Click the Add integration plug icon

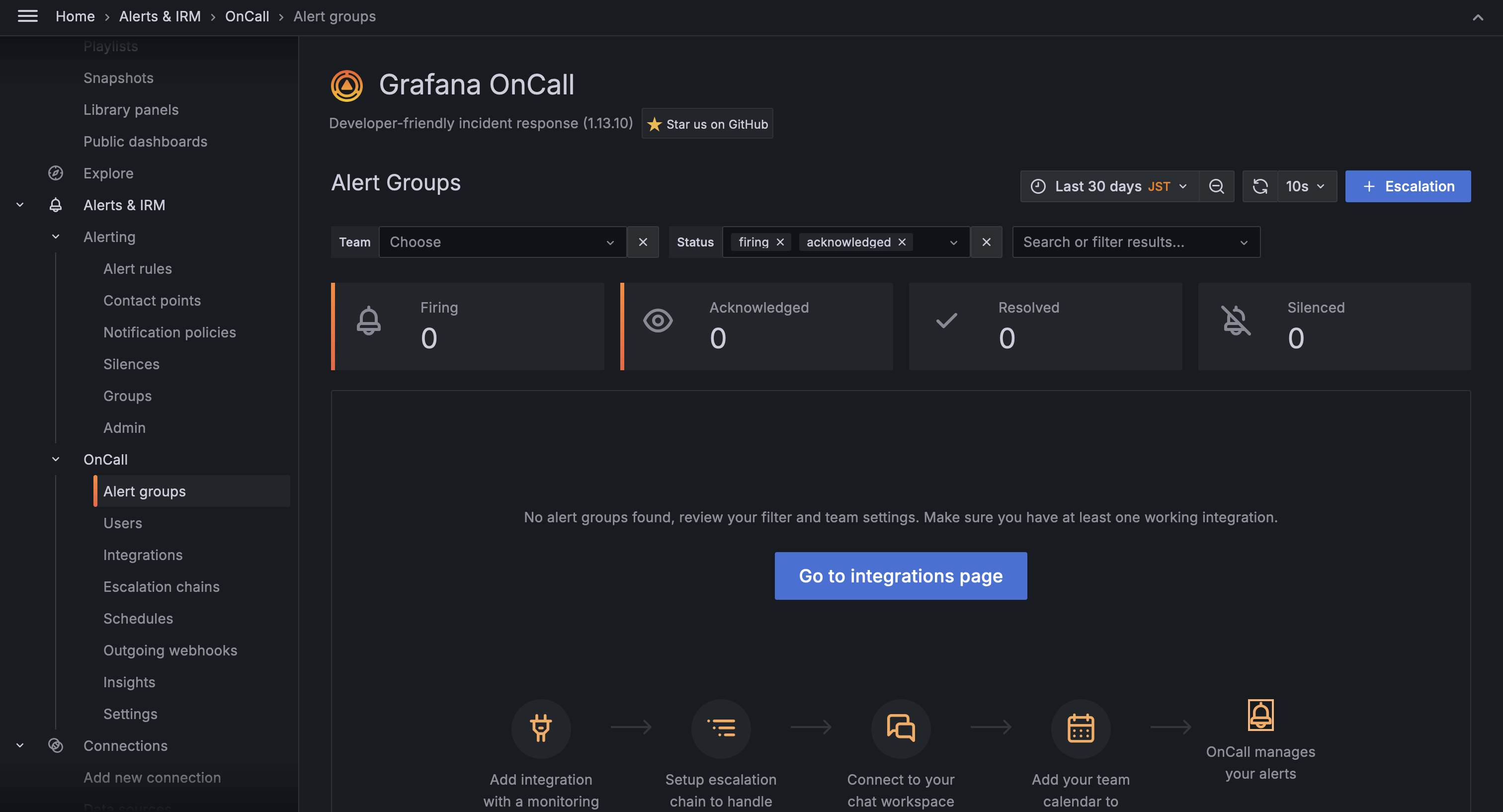click(540, 728)
